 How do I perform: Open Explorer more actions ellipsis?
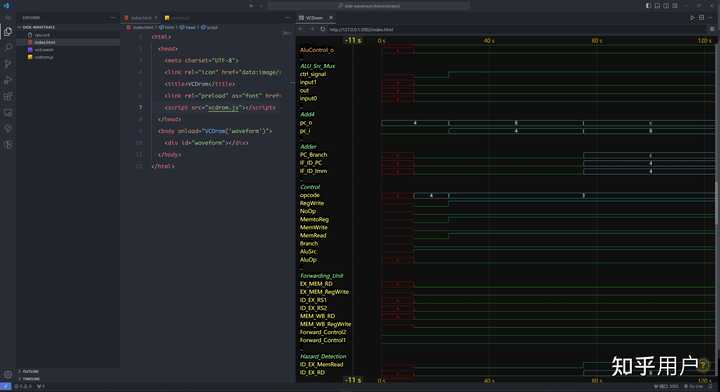click(112, 18)
